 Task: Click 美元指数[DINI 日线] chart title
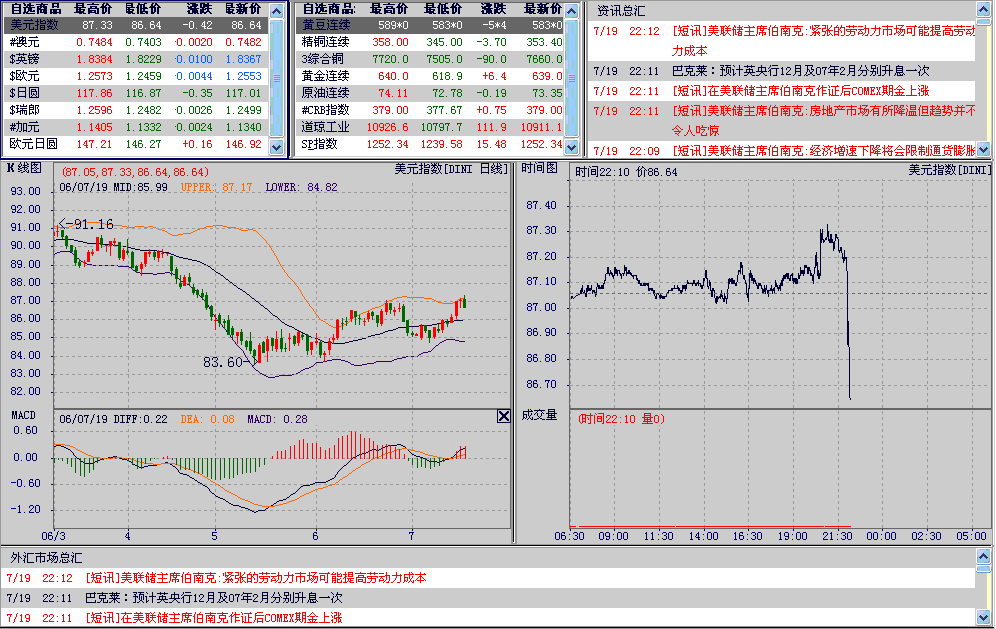point(451,169)
